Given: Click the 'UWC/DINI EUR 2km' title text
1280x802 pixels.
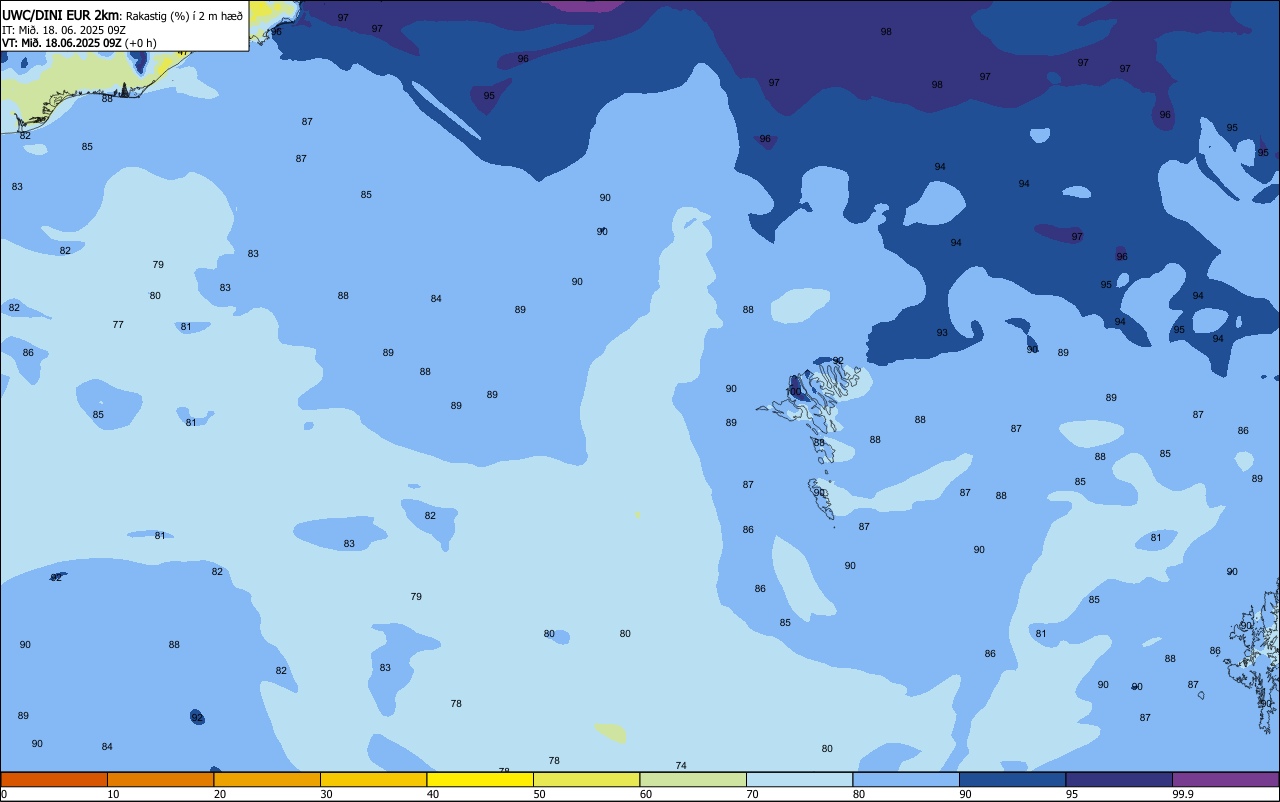Looking at the screenshot, I should pos(61,15).
